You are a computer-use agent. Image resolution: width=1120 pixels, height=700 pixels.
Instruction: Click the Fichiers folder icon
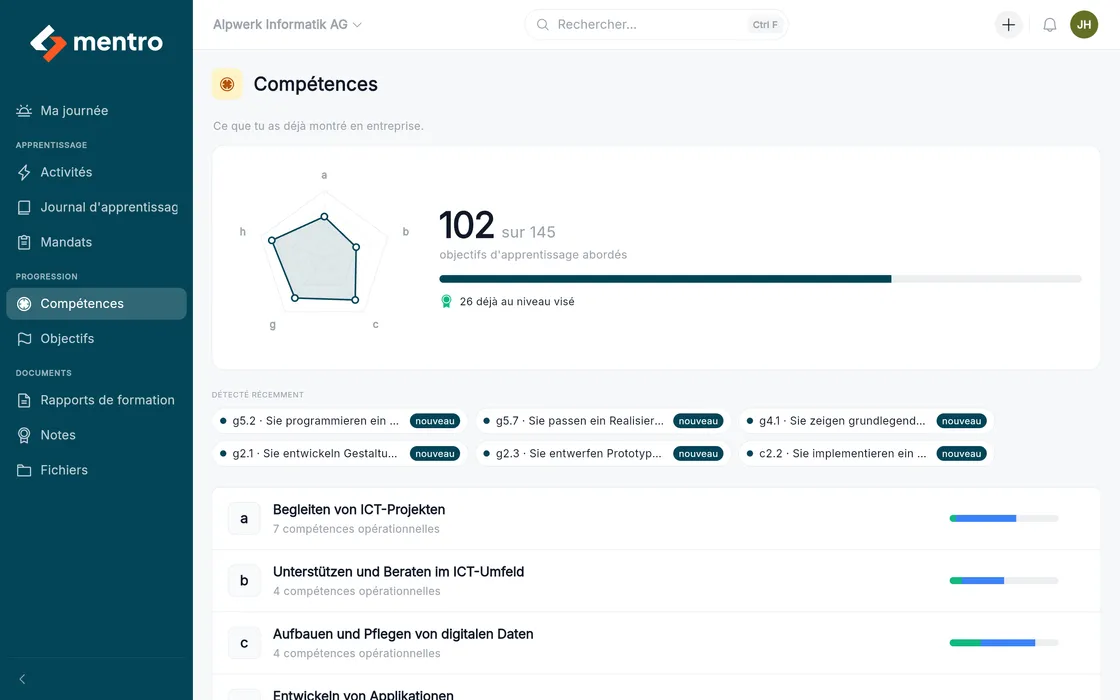[x=24, y=470]
